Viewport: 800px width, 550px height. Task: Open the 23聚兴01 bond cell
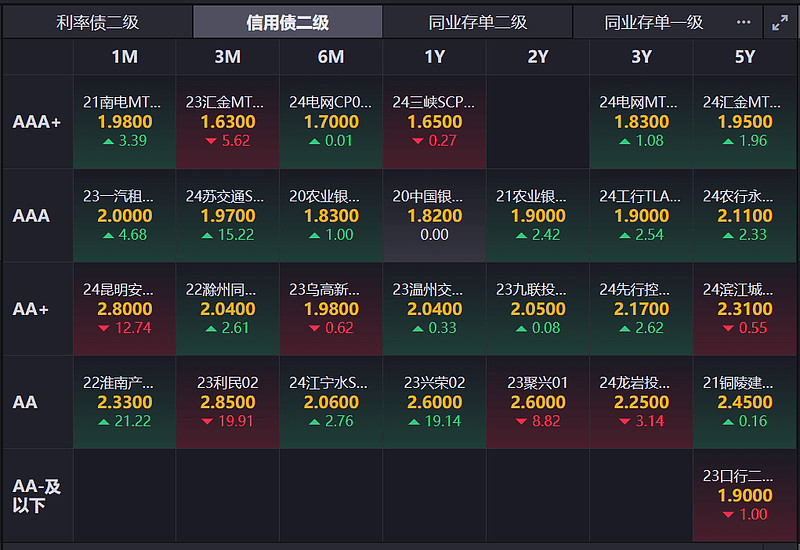(538, 403)
